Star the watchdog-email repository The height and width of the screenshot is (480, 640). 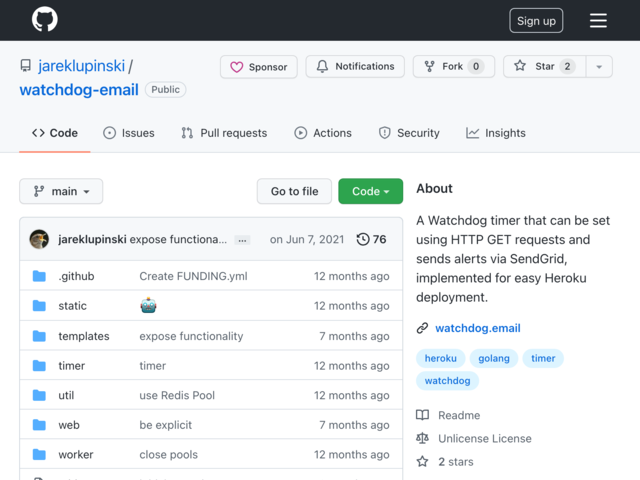544,67
